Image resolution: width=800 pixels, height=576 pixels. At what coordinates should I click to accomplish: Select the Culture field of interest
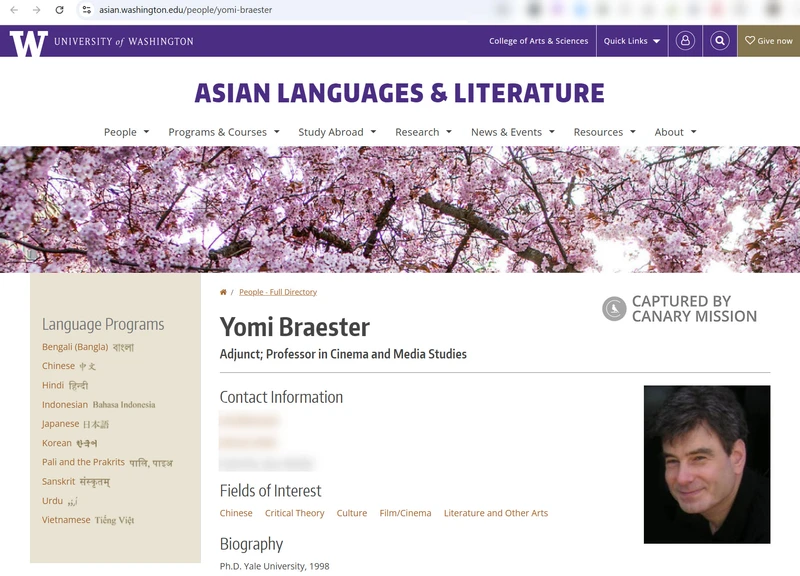(352, 513)
